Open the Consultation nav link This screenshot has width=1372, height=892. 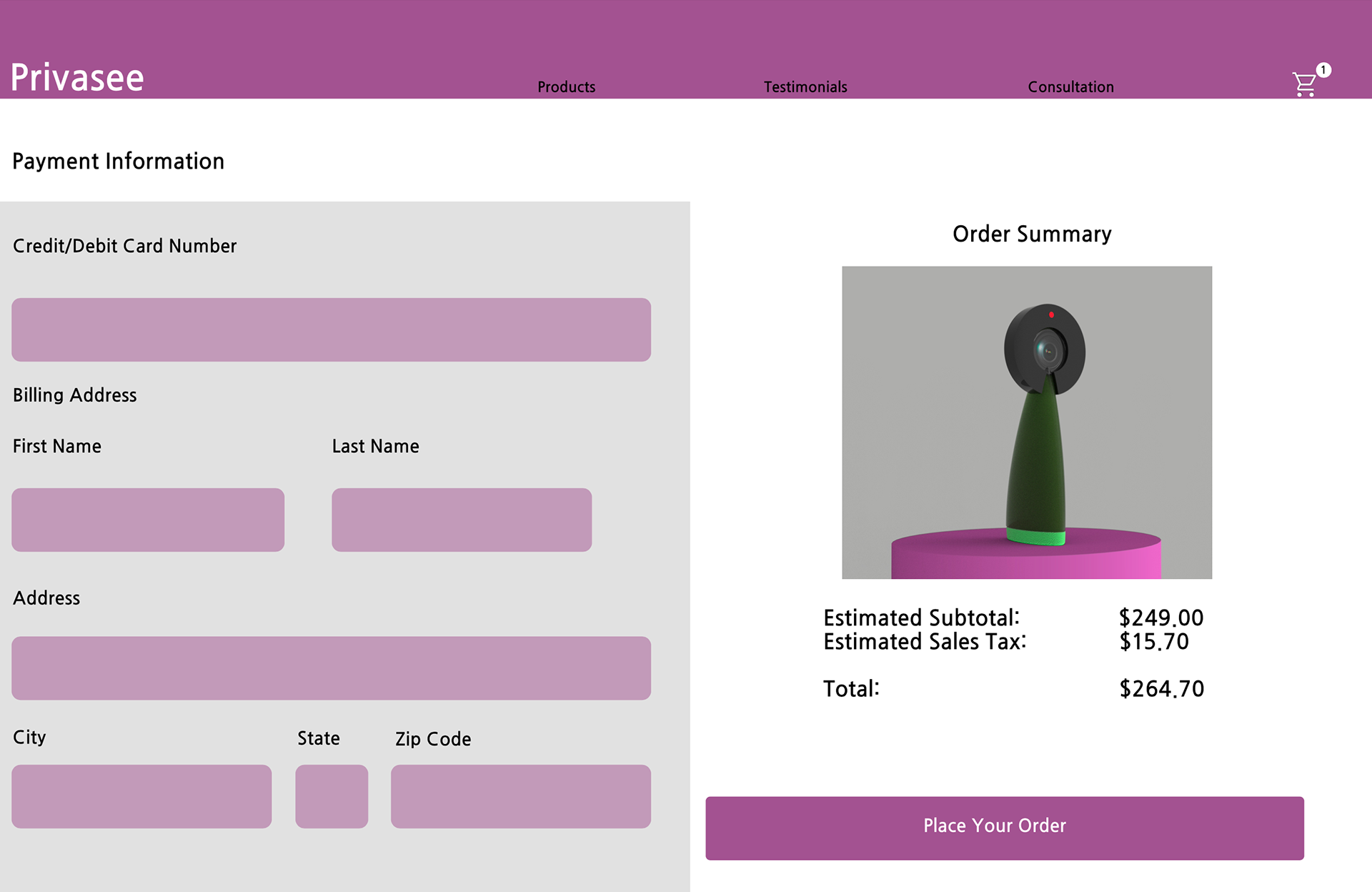click(x=1070, y=87)
